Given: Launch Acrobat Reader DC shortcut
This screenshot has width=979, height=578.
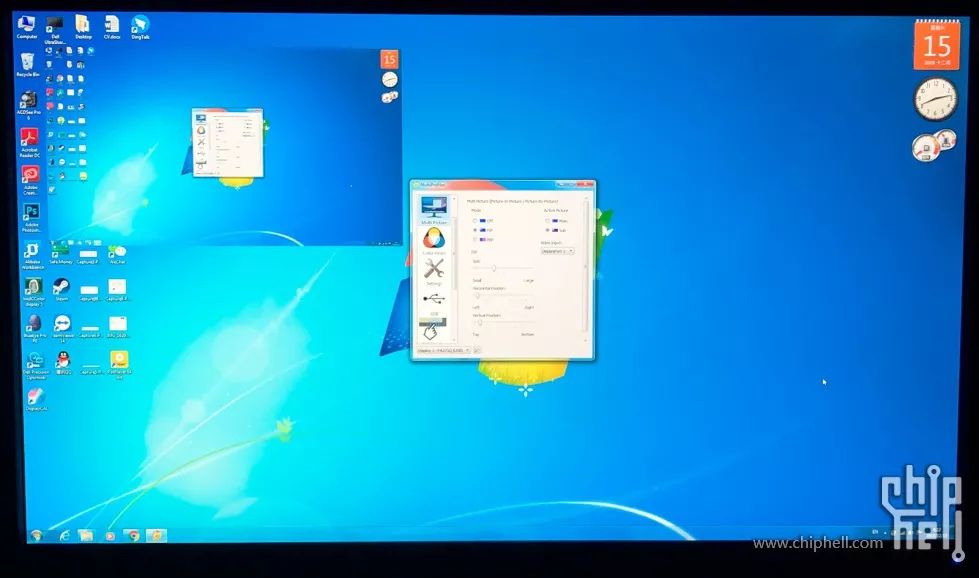Looking at the screenshot, I should pos(29,142).
